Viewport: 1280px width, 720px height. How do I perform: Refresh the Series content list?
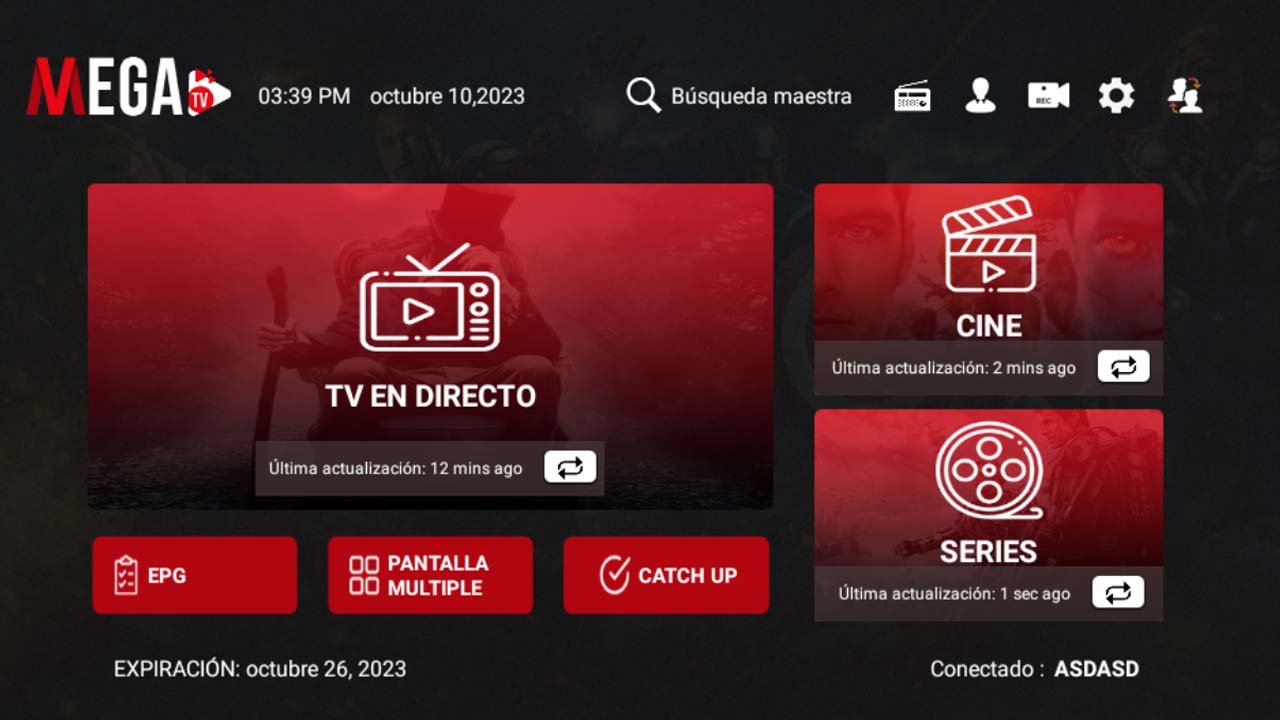pyautogui.click(x=1117, y=593)
